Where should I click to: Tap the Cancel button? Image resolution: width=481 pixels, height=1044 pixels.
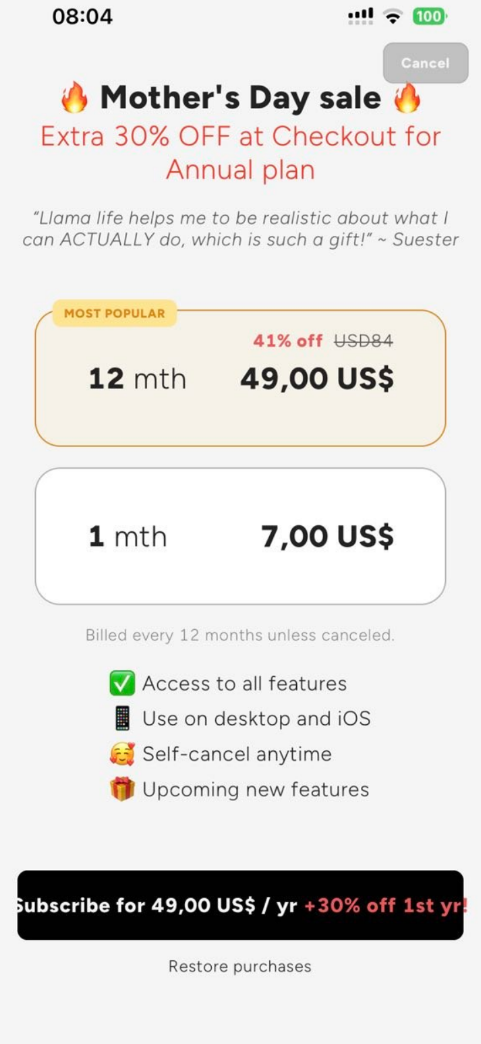point(426,63)
